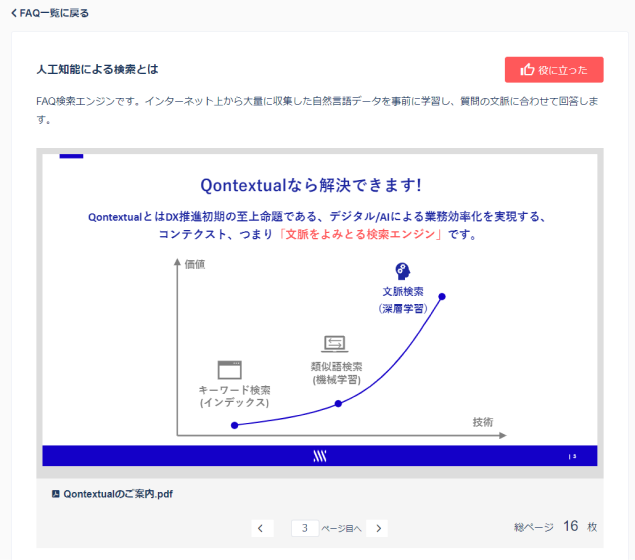Advance to the next PDF page
The height and width of the screenshot is (560, 635).
coord(379,528)
